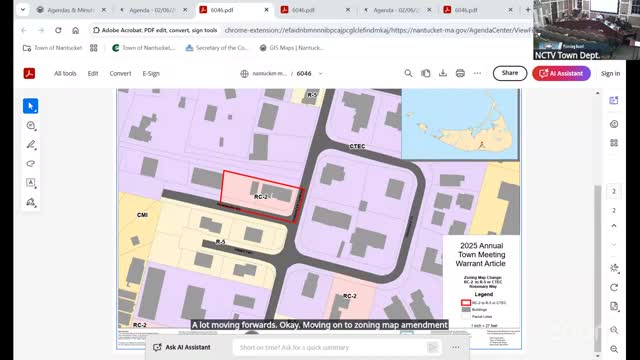This screenshot has height=360, width=640.
Task: Open Secretary of the Commonwealth bookmark
Action: click(217, 48)
